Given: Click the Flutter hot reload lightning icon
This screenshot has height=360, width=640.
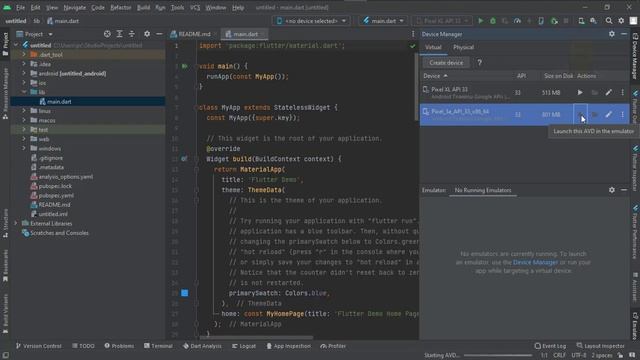Looking at the screenshot, I should 529,21.
